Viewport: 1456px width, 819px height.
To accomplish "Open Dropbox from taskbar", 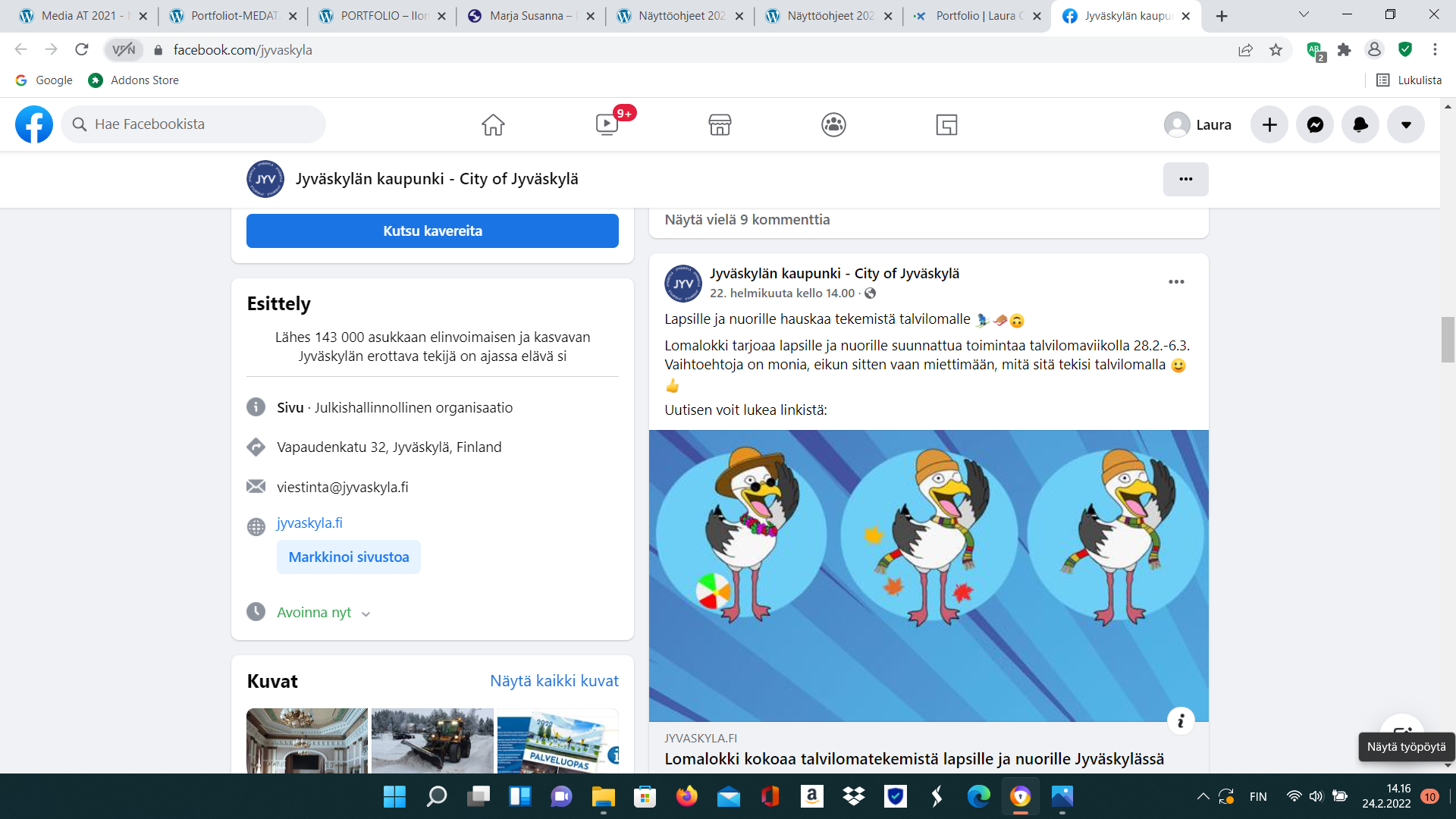I will pyautogui.click(x=854, y=796).
